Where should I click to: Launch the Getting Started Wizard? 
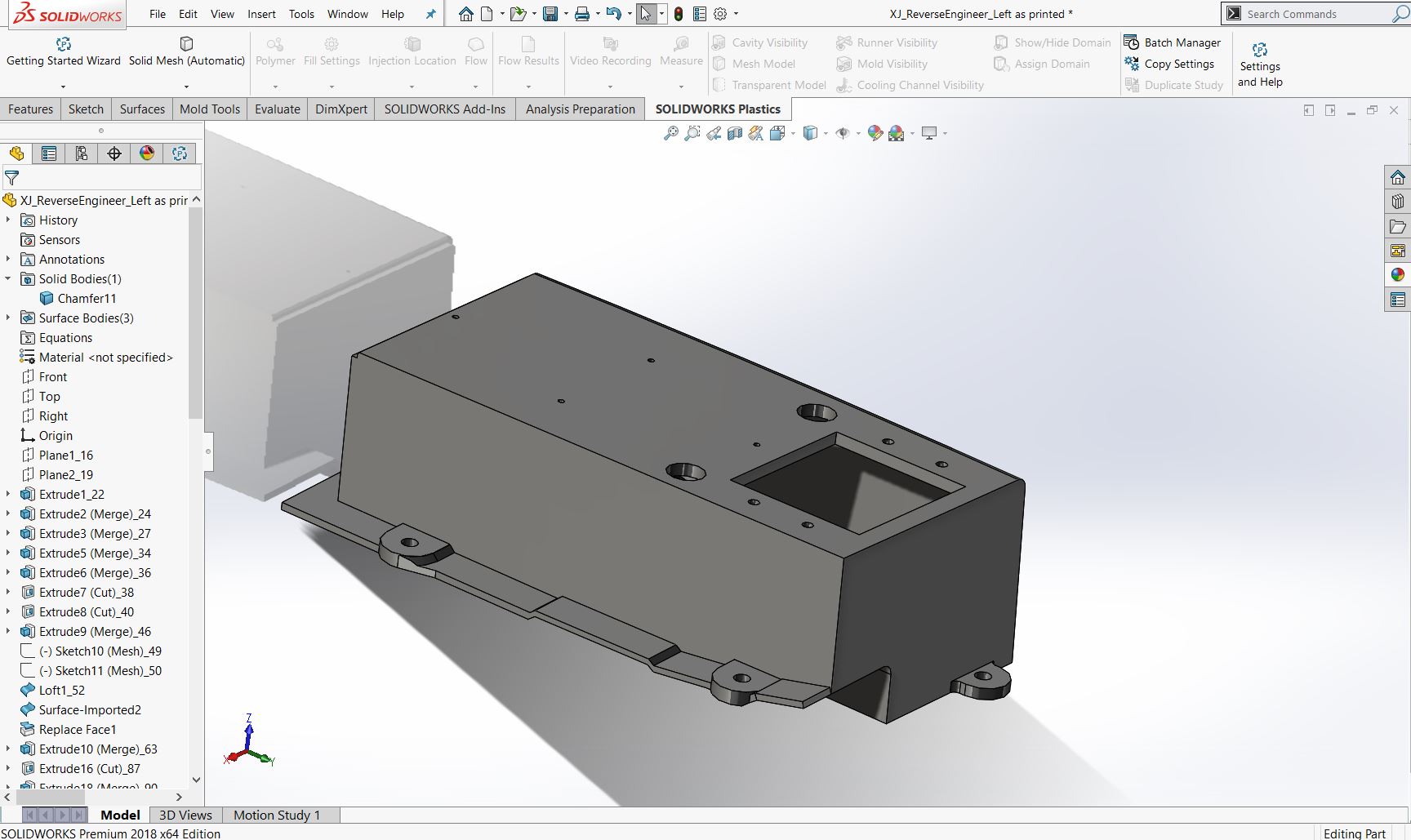tap(63, 51)
